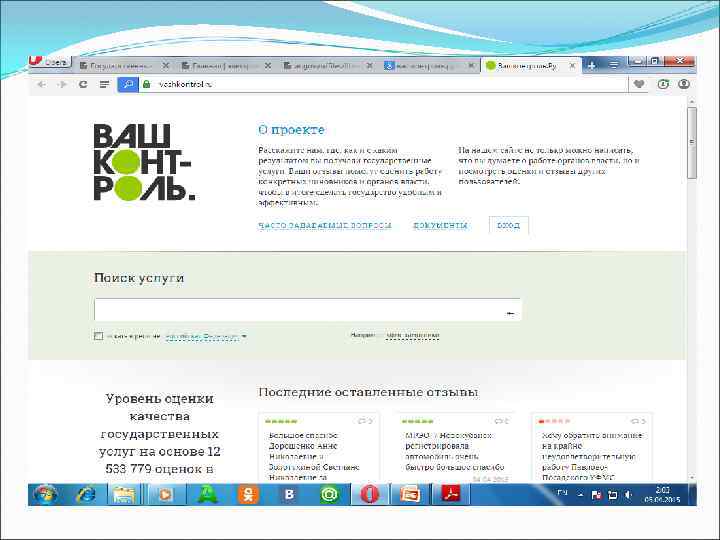This screenshot has height=540, width=720.
Task: Click the five-star rating on first review
Action: [x=281, y=421]
